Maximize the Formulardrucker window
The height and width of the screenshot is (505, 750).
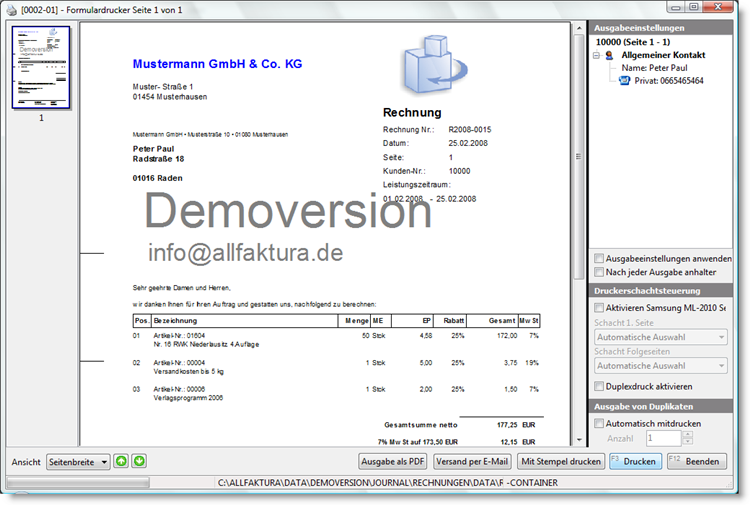coord(693,7)
